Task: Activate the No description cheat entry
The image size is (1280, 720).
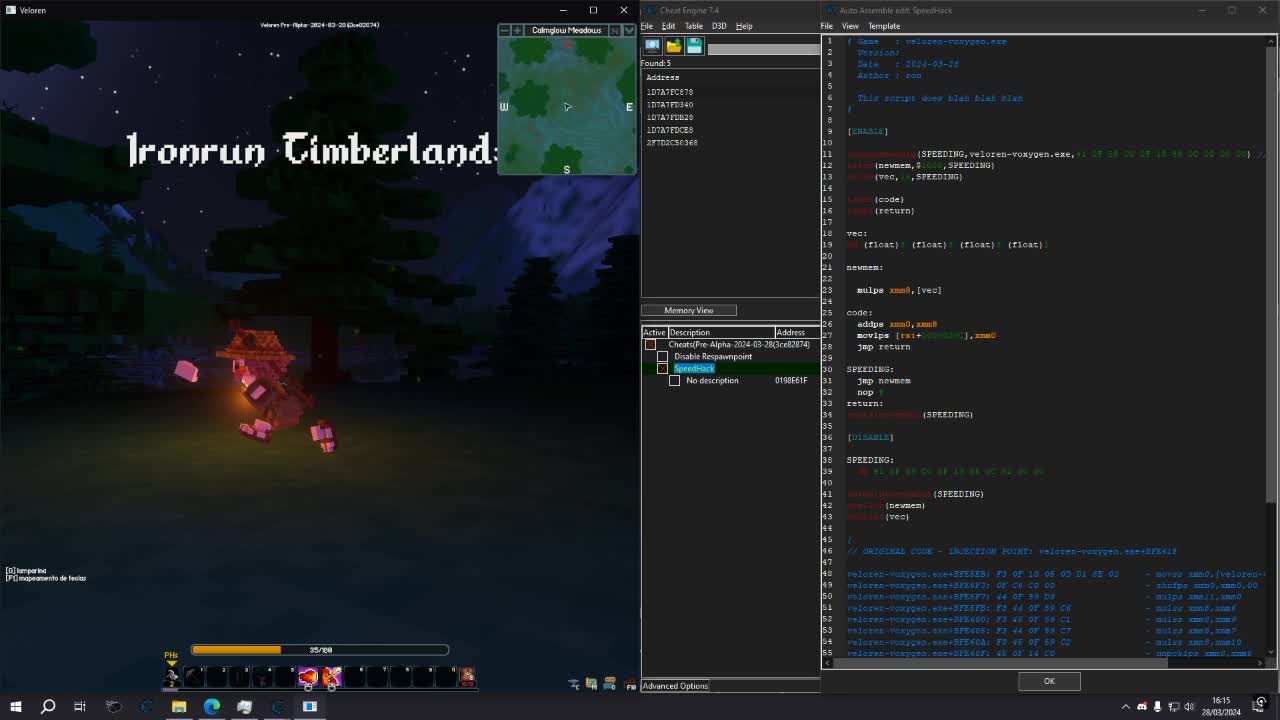Action: (x=675, y=380)
